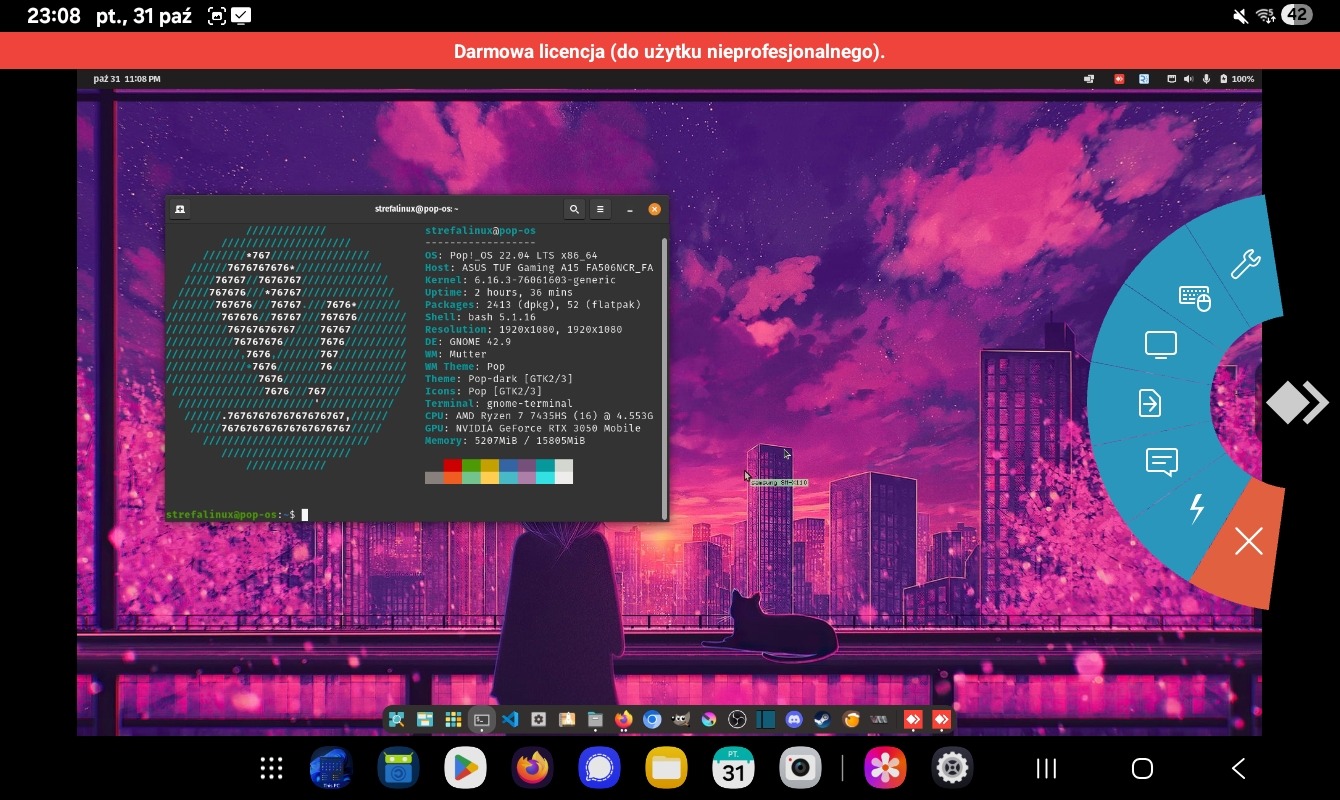The width and height of the screenshot is (1340, 800).
Task: Open Steam from the dock
Action: pyautogui.click(x=822, y=719)
